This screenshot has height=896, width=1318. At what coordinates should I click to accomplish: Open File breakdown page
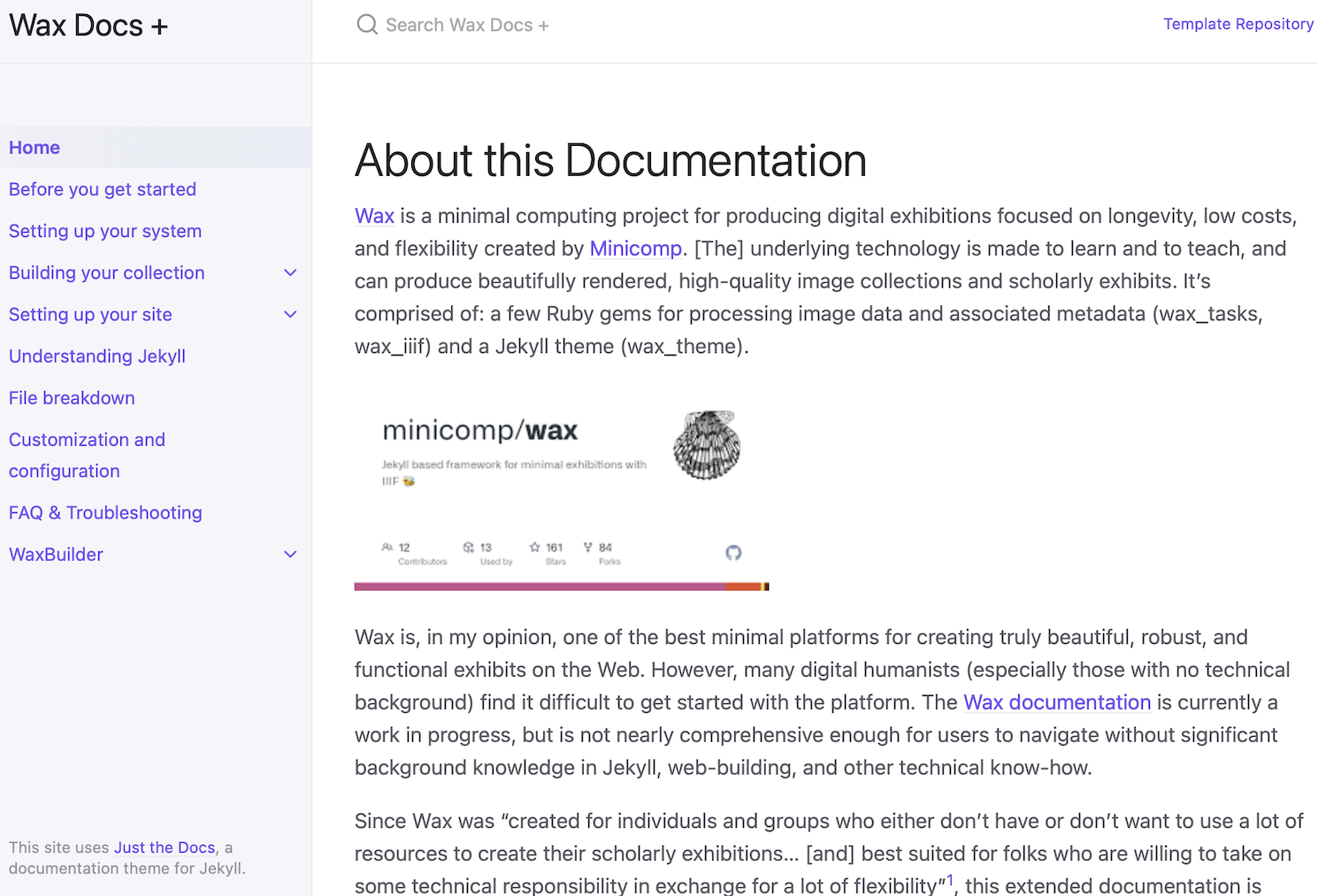tap(72, 398)
